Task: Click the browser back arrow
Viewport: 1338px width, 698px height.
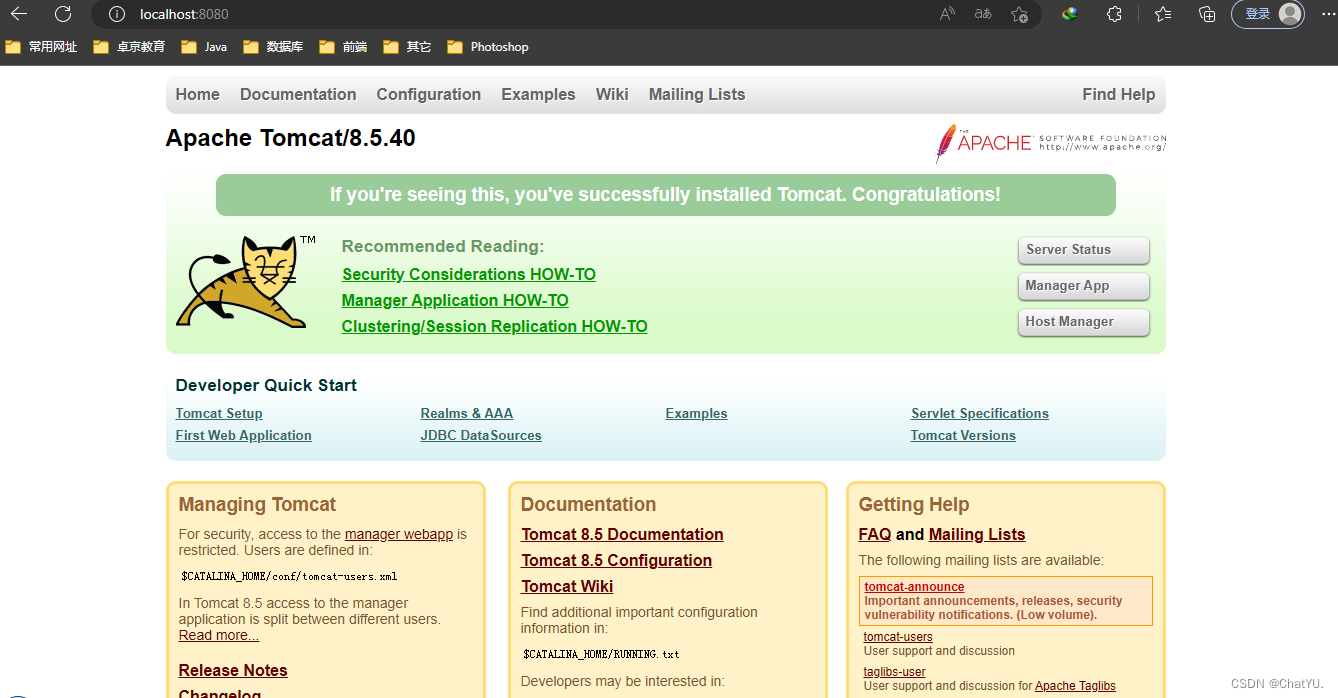Action: coord(18,14)
